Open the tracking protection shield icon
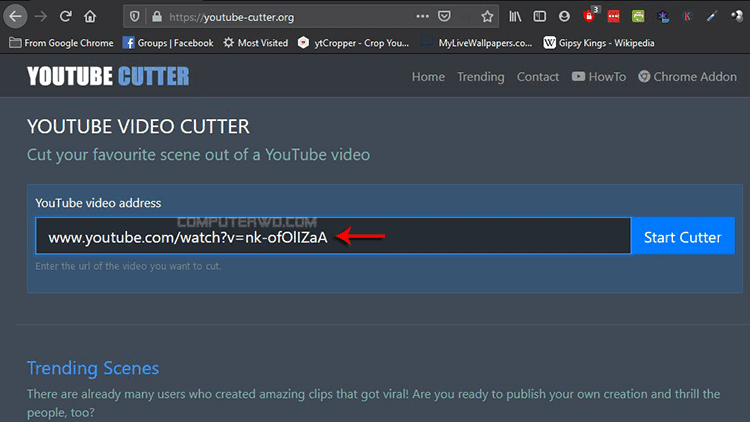 135,17
